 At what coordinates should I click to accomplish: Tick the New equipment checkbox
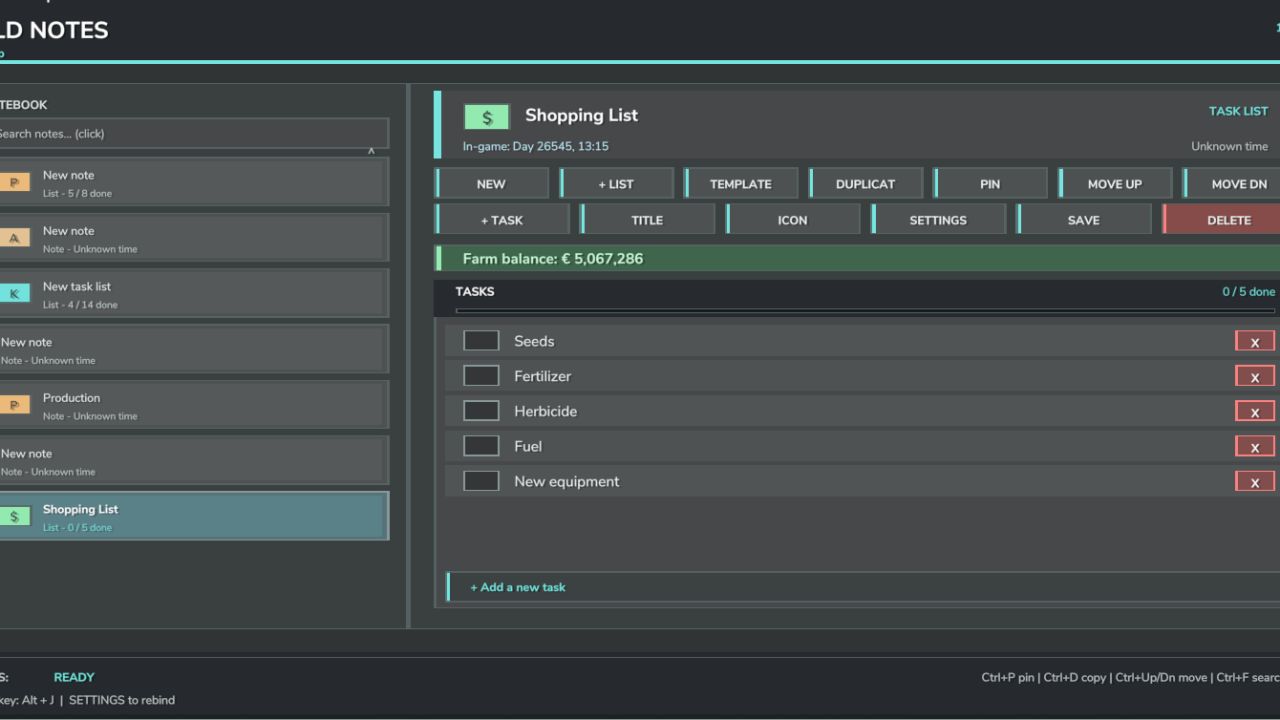pyautogui.click(x=481, y=481)
